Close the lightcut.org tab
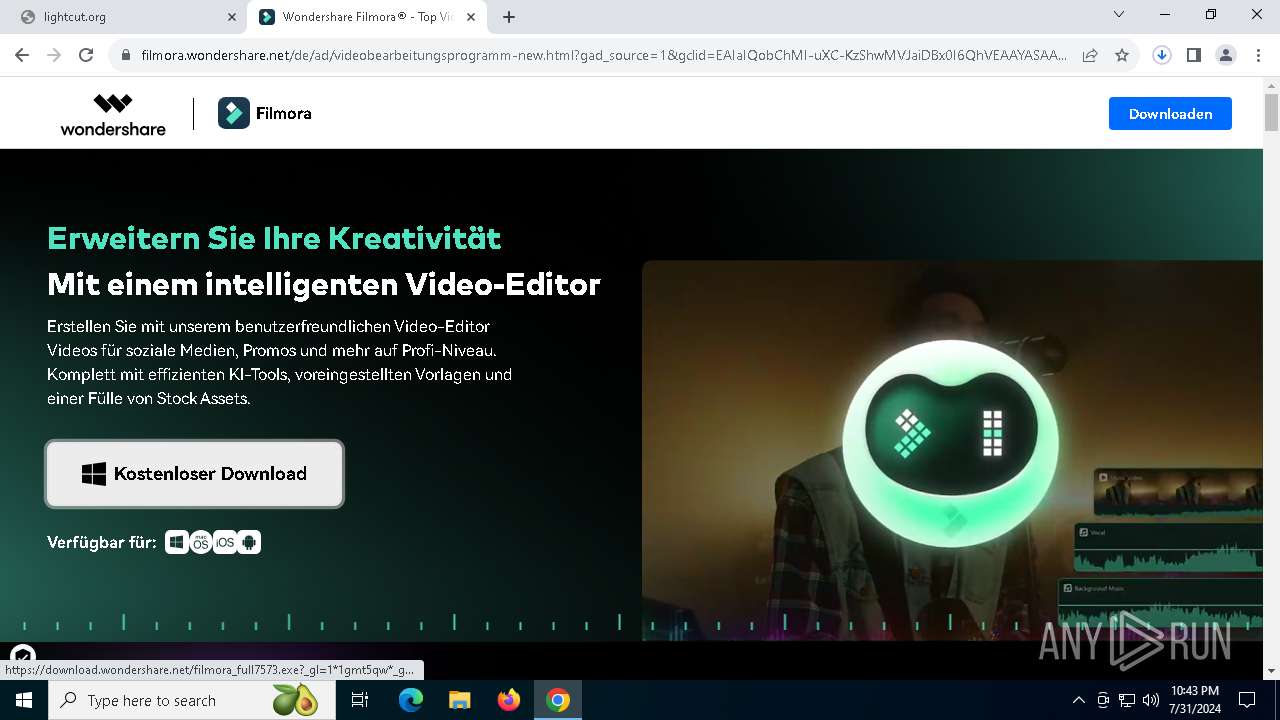 click(x=232, y=17)
